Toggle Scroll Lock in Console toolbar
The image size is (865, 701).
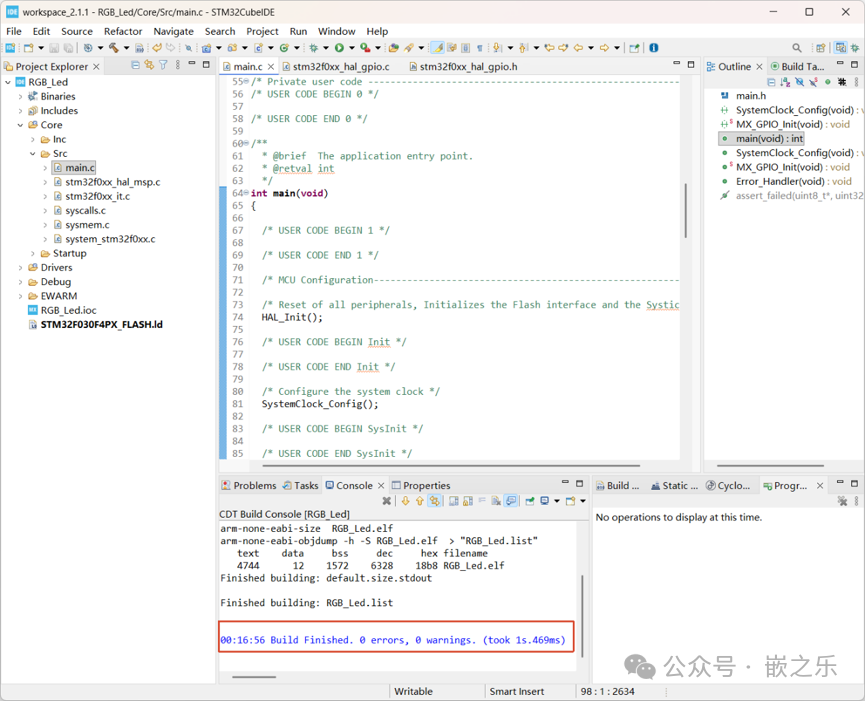pyautogui.click(x=468, y=501)
